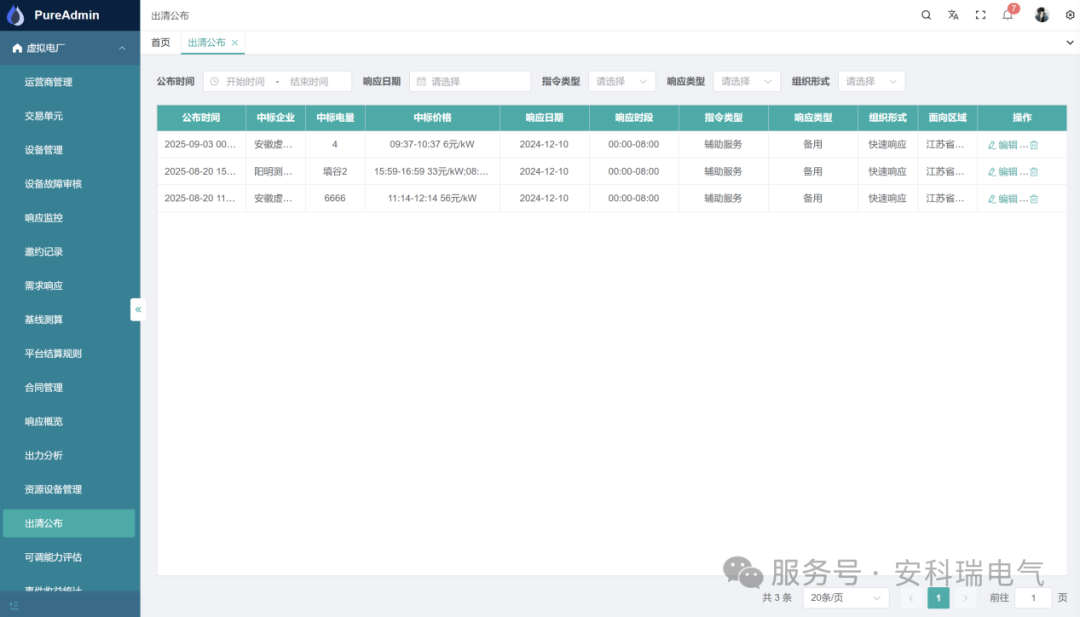The height and width of the screenshot is (617, 1080).
Task: Open the settings gear icon
Action: (x=1069, y=15)
